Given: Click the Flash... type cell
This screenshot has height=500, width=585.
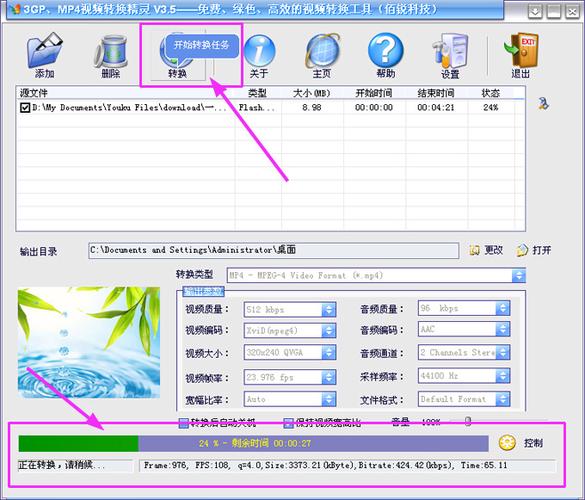Looking at the screenshot, I should point(257,108).
